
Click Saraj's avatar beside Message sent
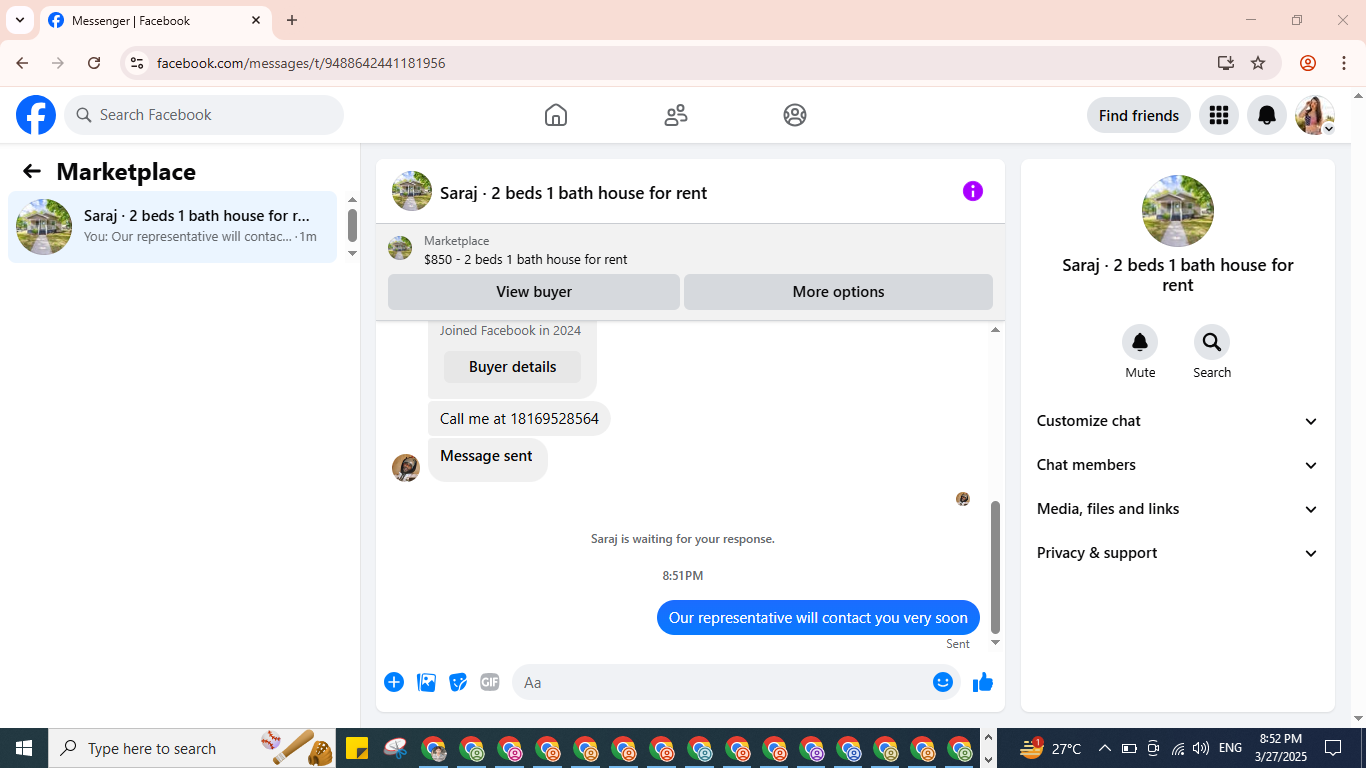[x=406, y=468]
